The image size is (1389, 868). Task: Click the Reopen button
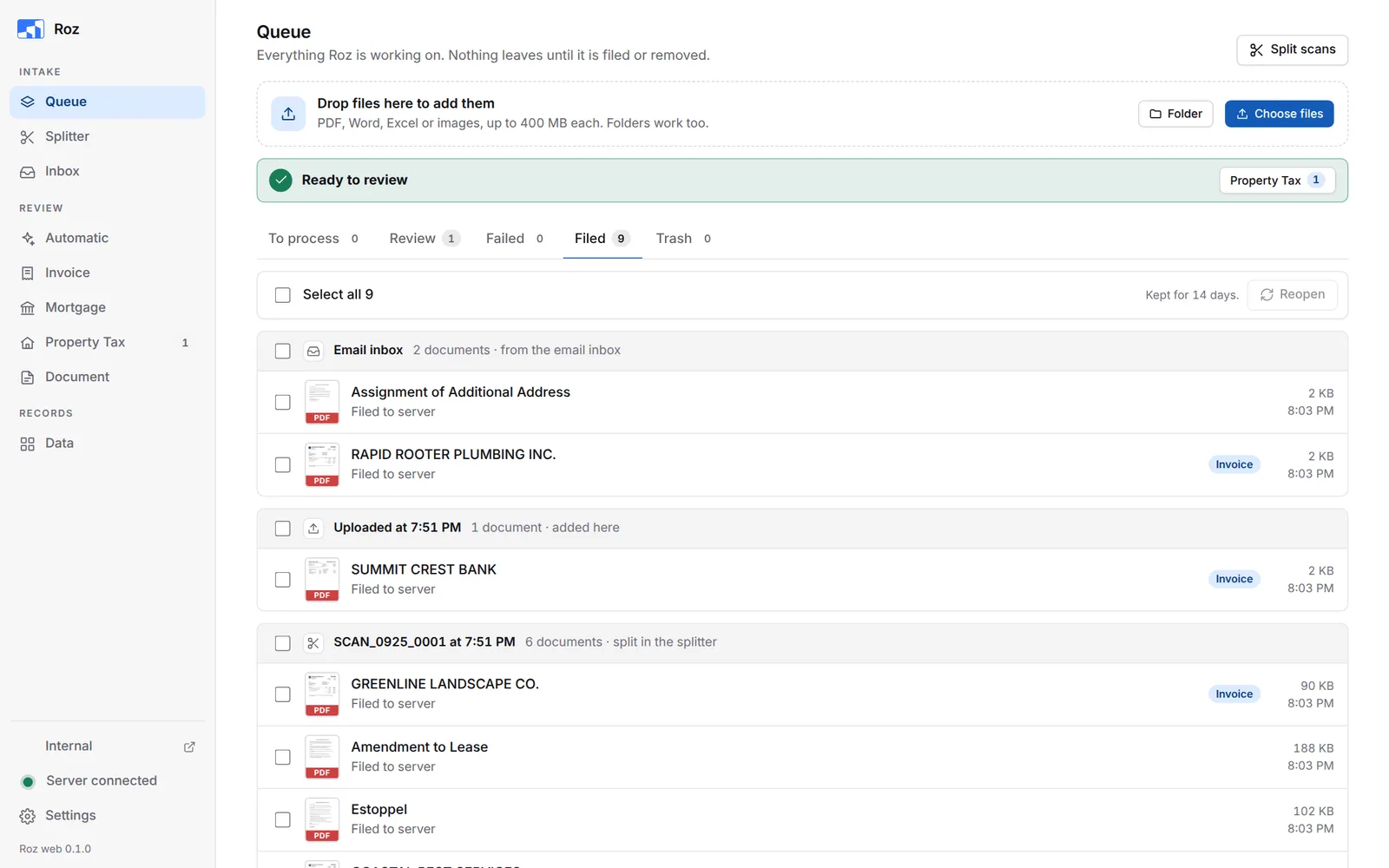[x=1292, y=295]
